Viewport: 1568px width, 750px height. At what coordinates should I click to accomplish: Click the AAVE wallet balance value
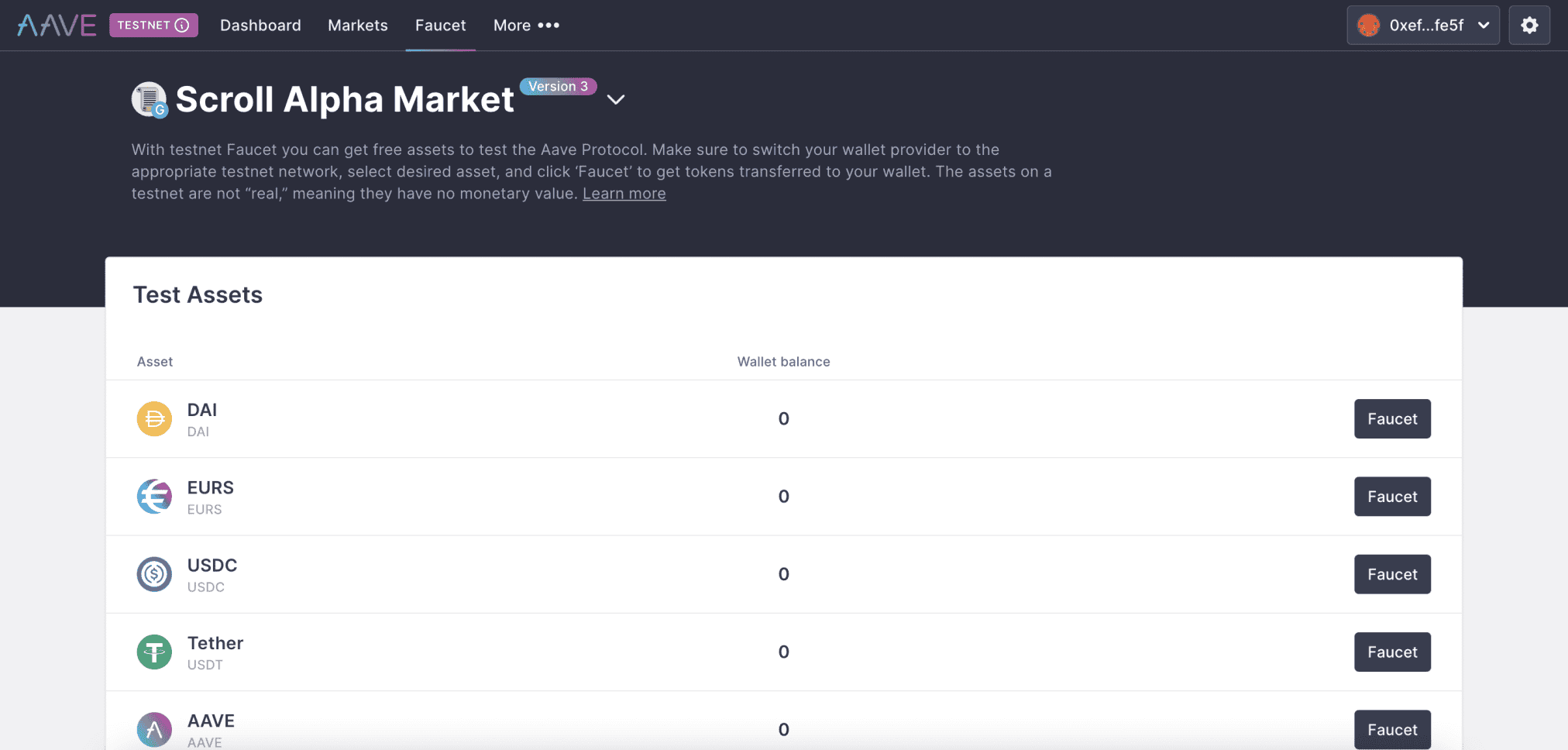point(784,730)
